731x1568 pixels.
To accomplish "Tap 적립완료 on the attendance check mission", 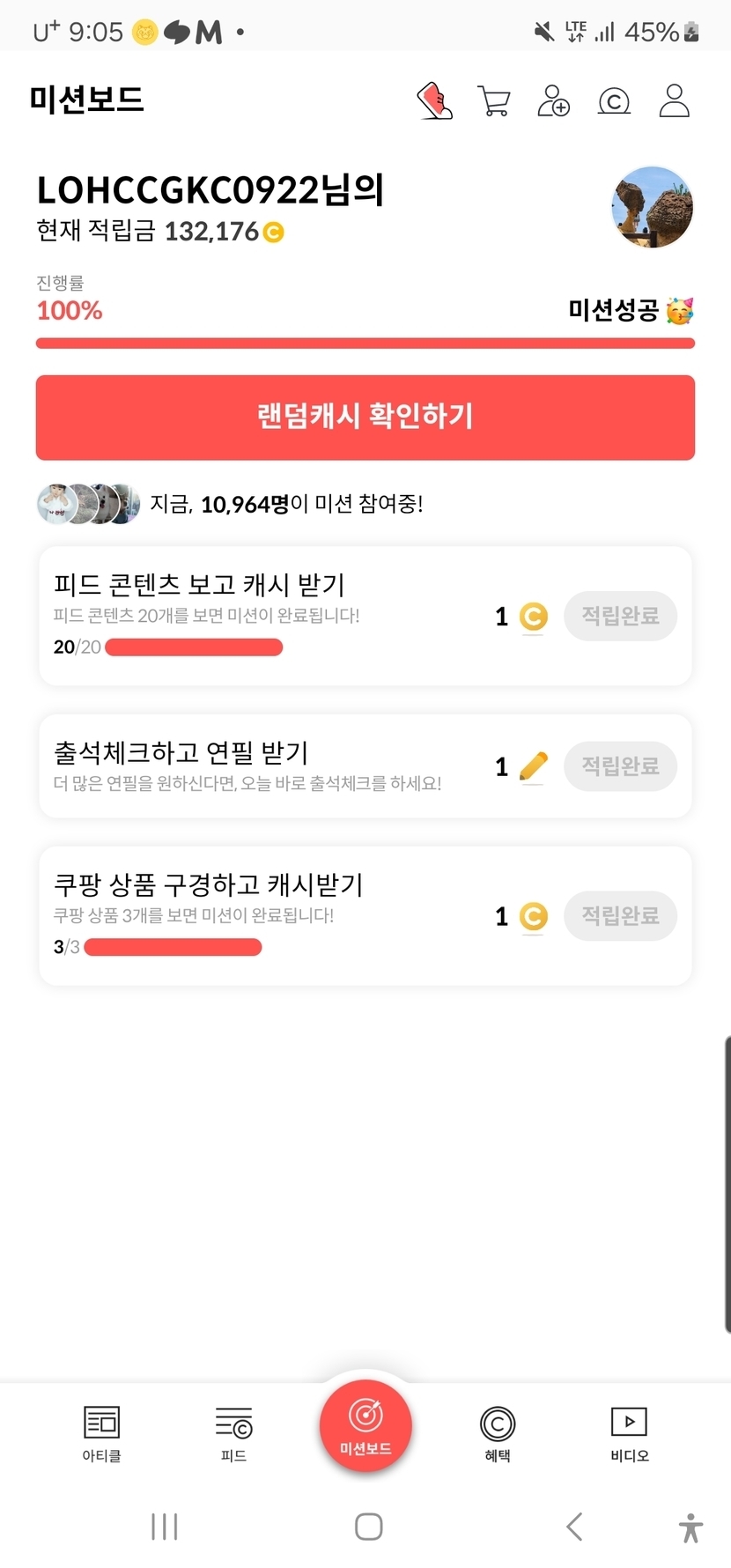I will [x=620, y=766].
